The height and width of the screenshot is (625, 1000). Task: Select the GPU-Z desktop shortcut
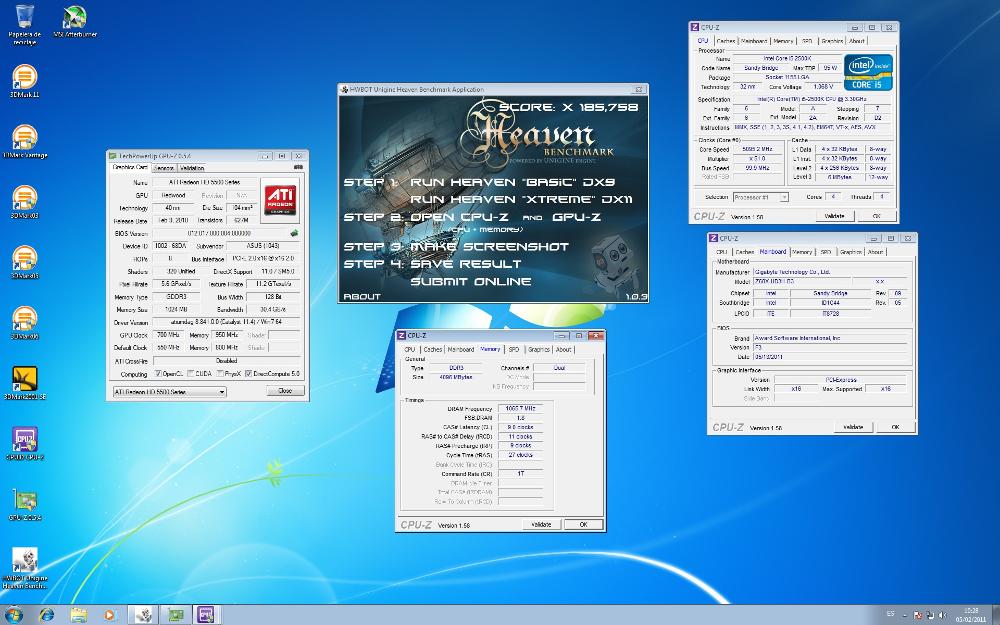coord(24,504)
